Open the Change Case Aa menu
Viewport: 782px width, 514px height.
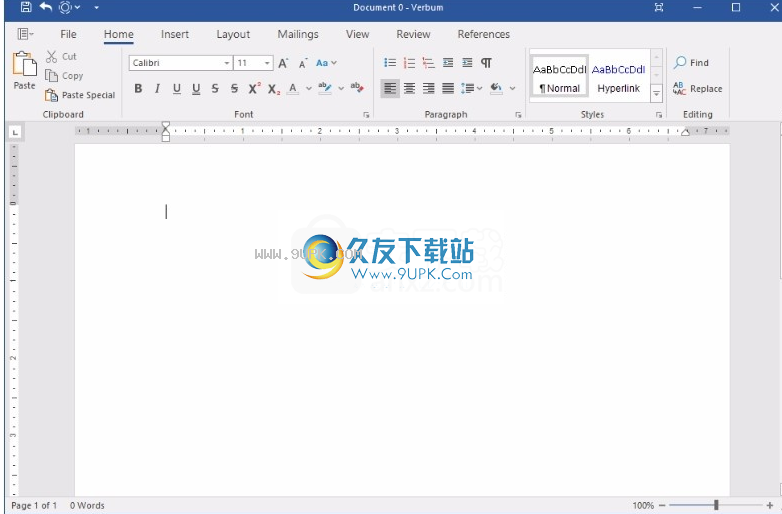point(326,63)
